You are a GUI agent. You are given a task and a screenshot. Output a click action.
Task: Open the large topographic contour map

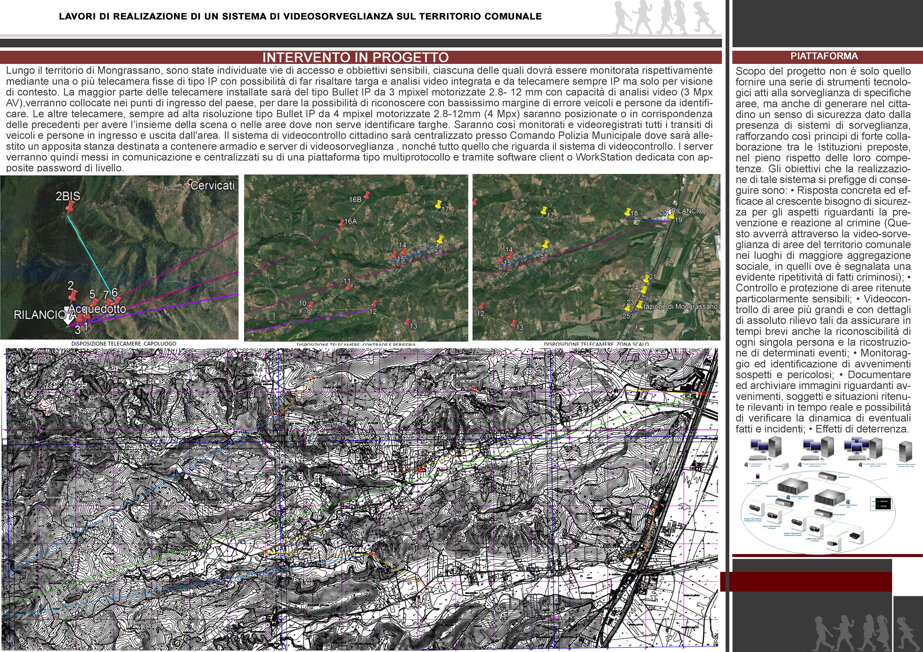coord(361,498)
